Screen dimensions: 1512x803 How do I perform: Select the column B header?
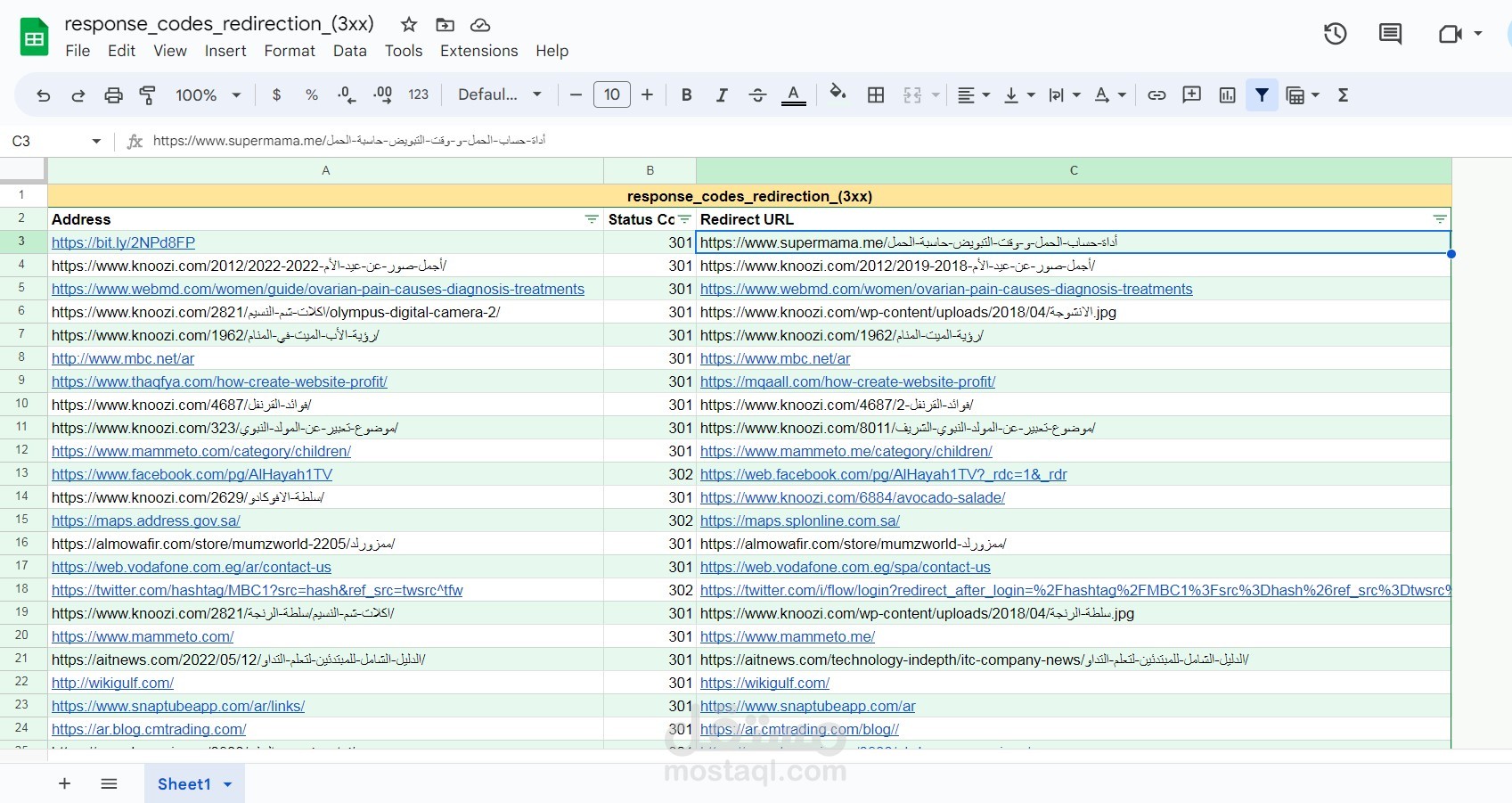pyautogui.click(x=650, y=170)
